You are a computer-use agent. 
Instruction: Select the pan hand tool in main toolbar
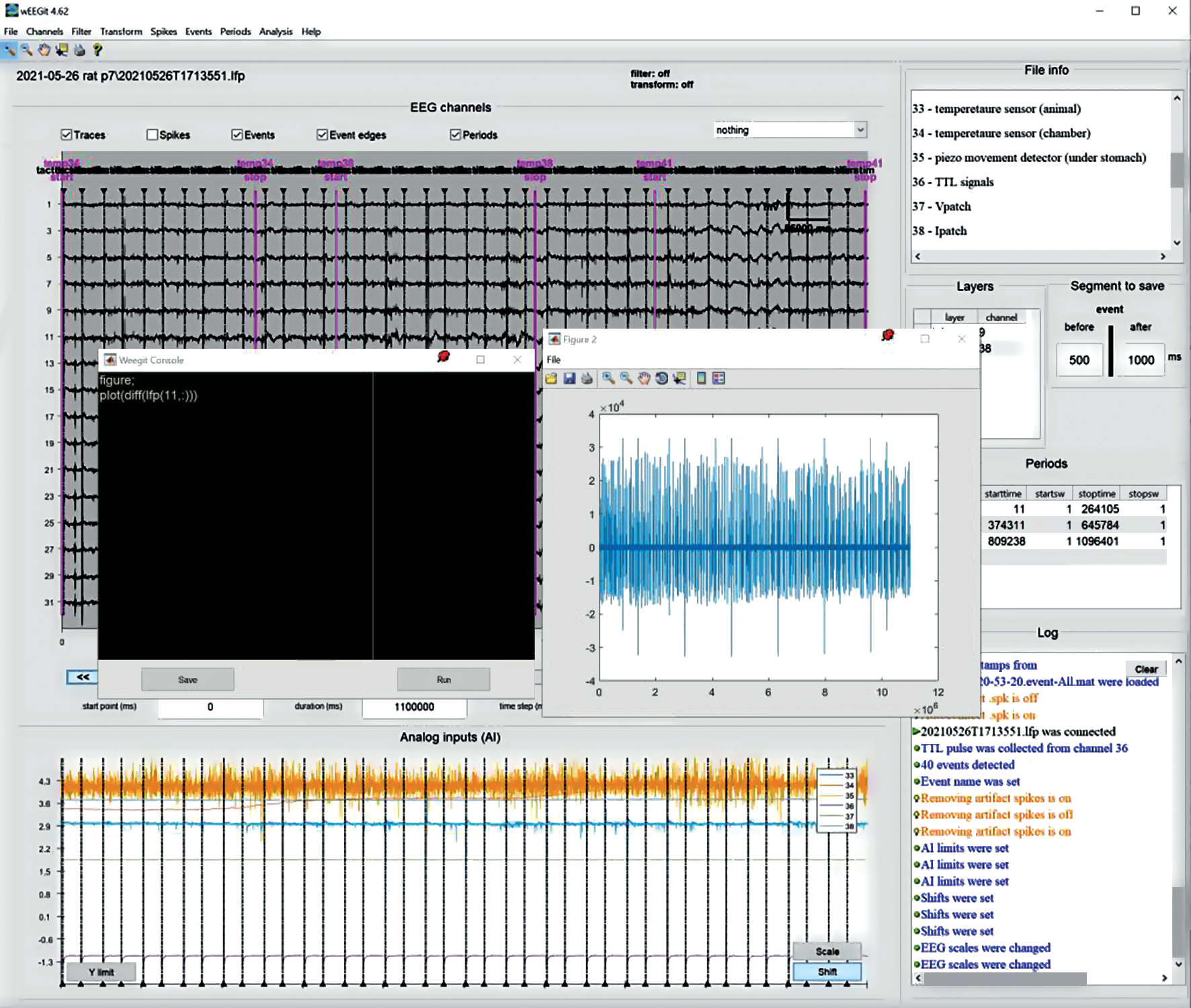[x=44, y=50]
